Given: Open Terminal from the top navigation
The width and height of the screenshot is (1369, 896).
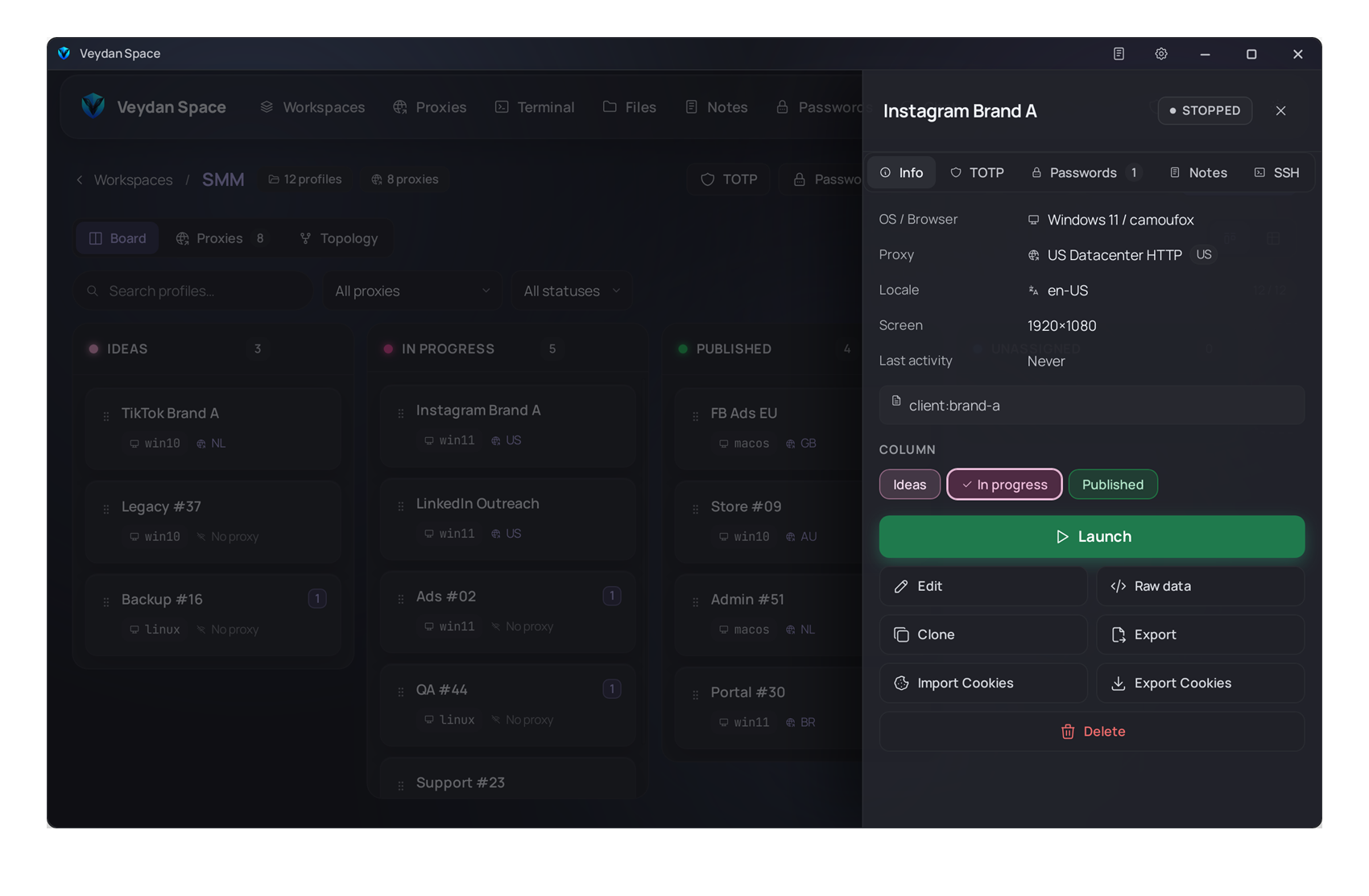Looking at the screenshot, I should [535, 107].
